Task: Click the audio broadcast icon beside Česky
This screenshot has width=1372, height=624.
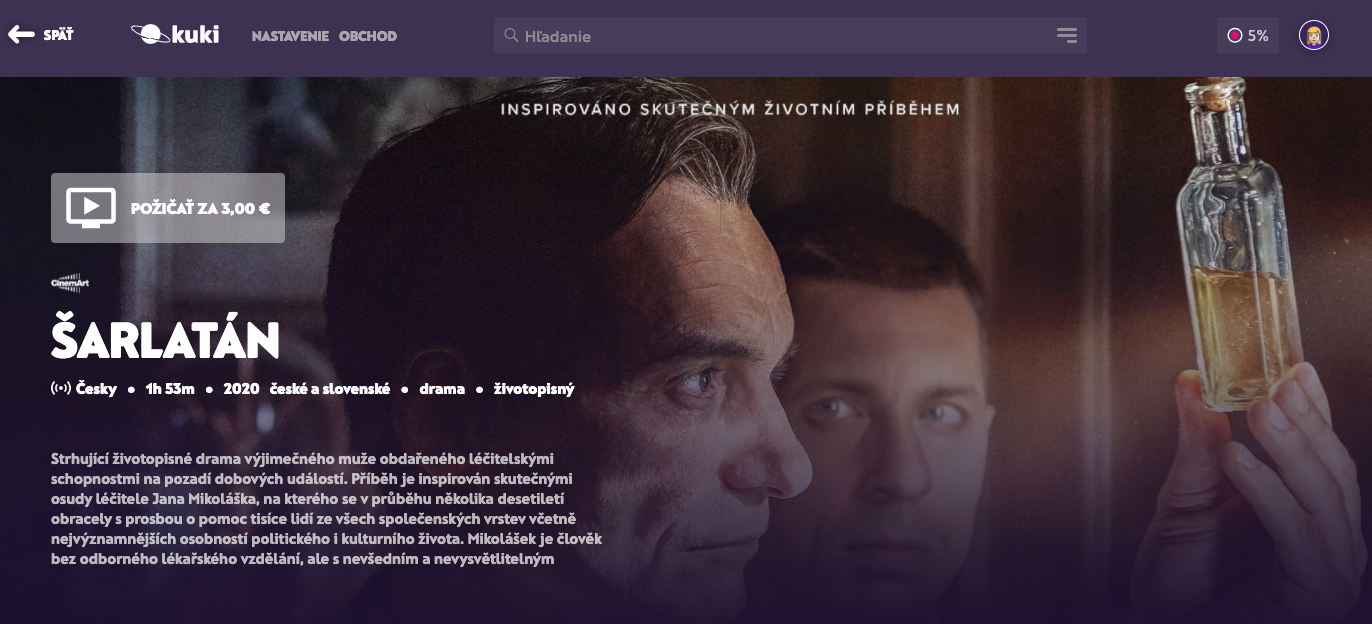Action: (60, 389)
